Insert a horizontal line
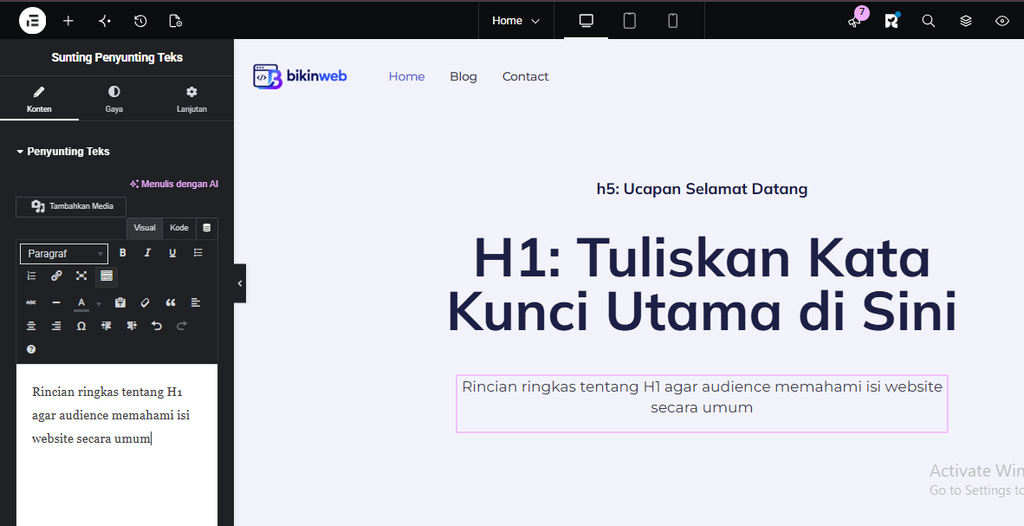 click(56, 303)
